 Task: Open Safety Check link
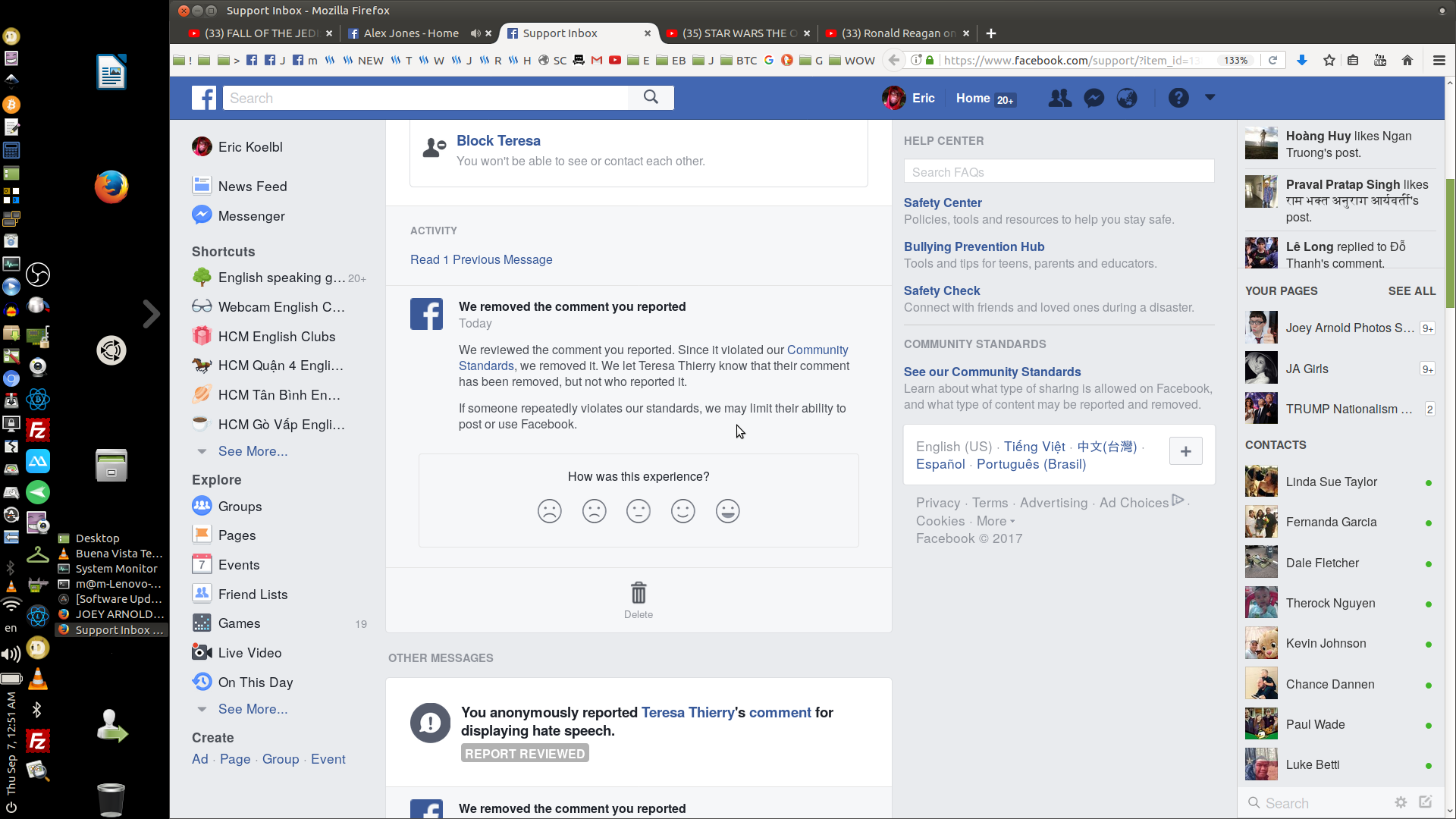pos(942,291)
